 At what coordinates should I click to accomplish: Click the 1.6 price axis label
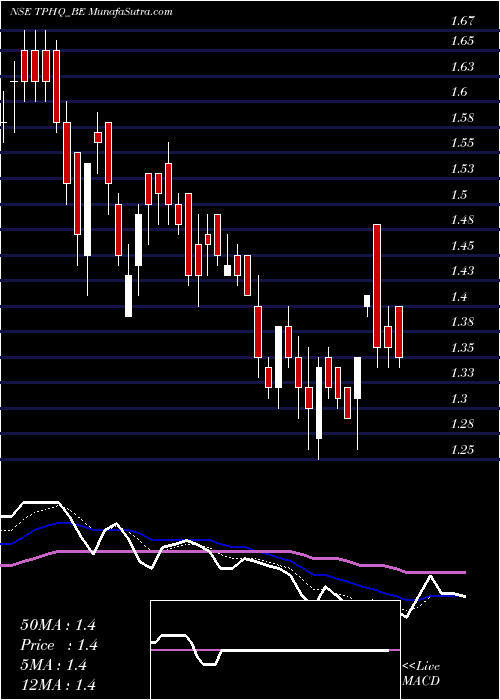459,92
